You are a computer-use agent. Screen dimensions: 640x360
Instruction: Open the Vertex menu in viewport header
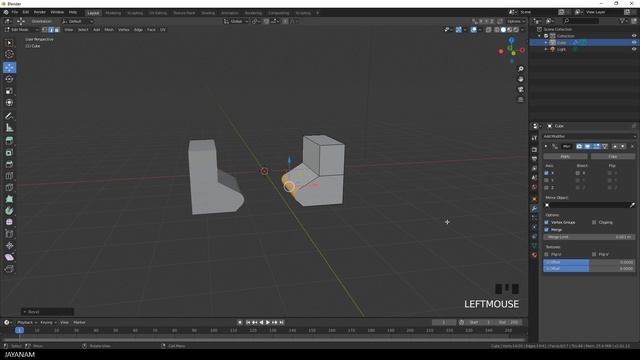coord(124,30)
